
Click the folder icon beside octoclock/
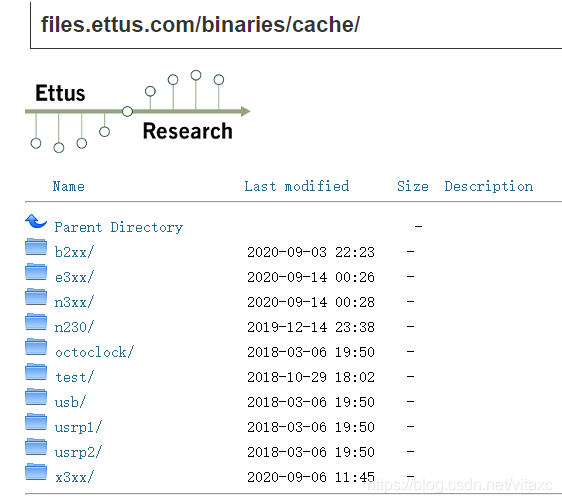click(36, 347)
